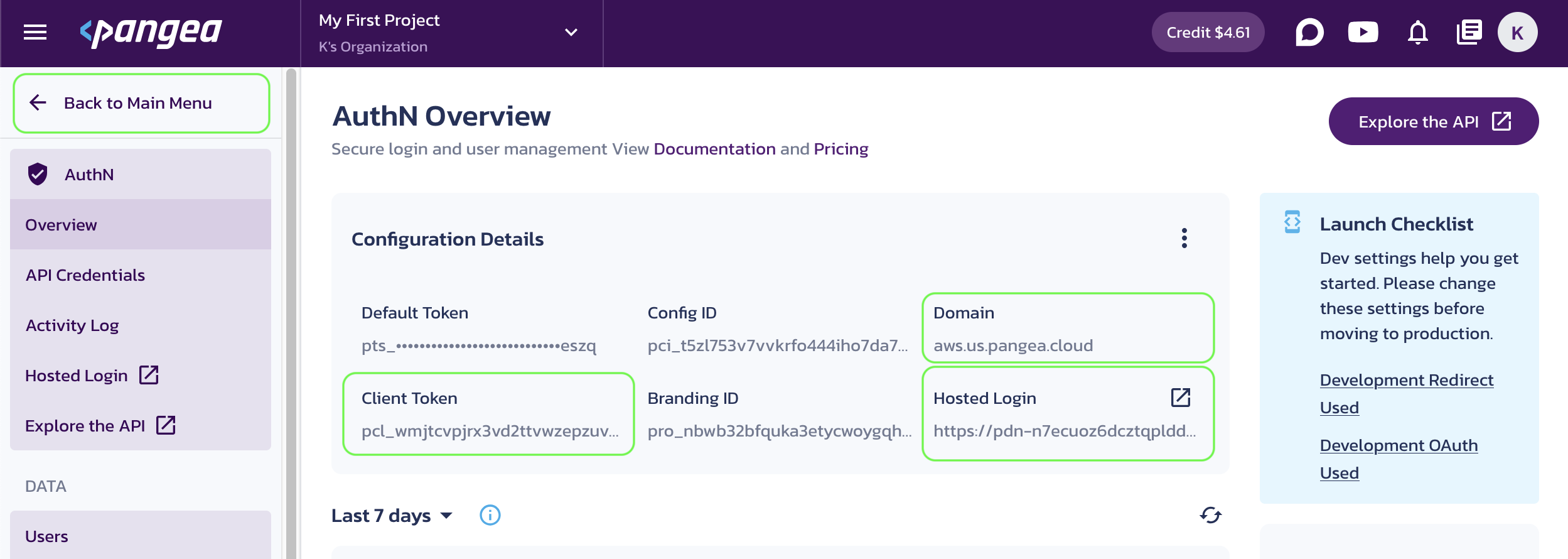Click the Explore the API button
Viewport: 1568px width, 559px height.
point(1433,121)
